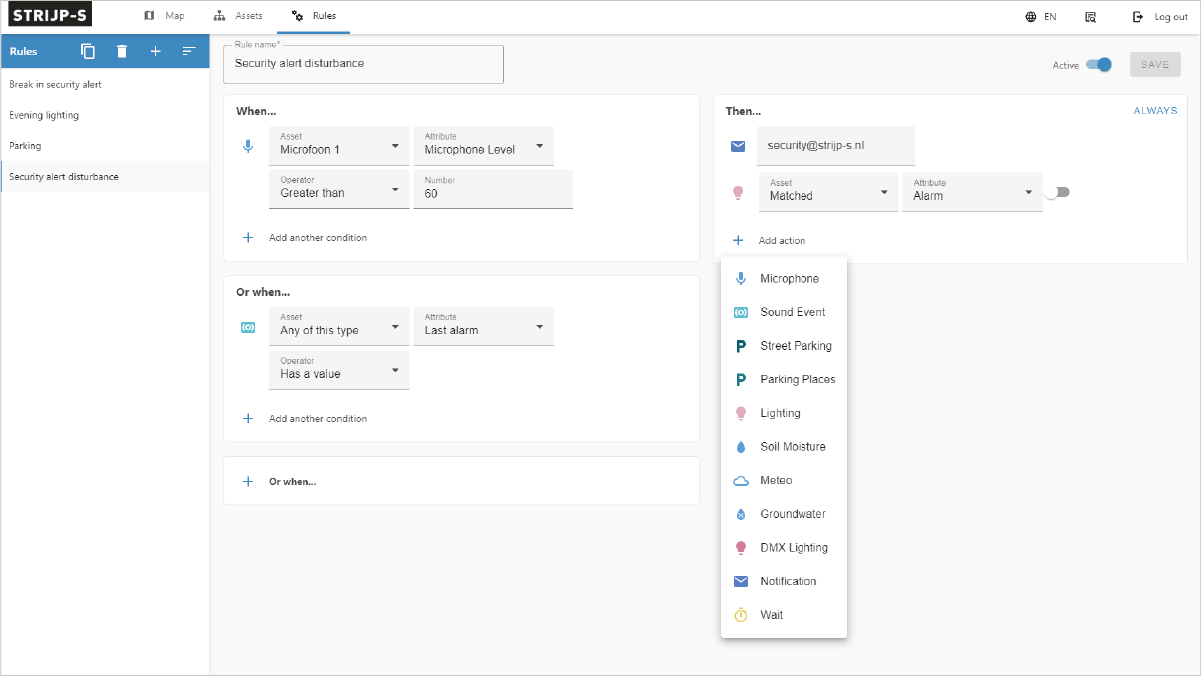The image size is (1201, 676).
Task: Click the envelope icon beside security email
Action: [x=738, y=146]
